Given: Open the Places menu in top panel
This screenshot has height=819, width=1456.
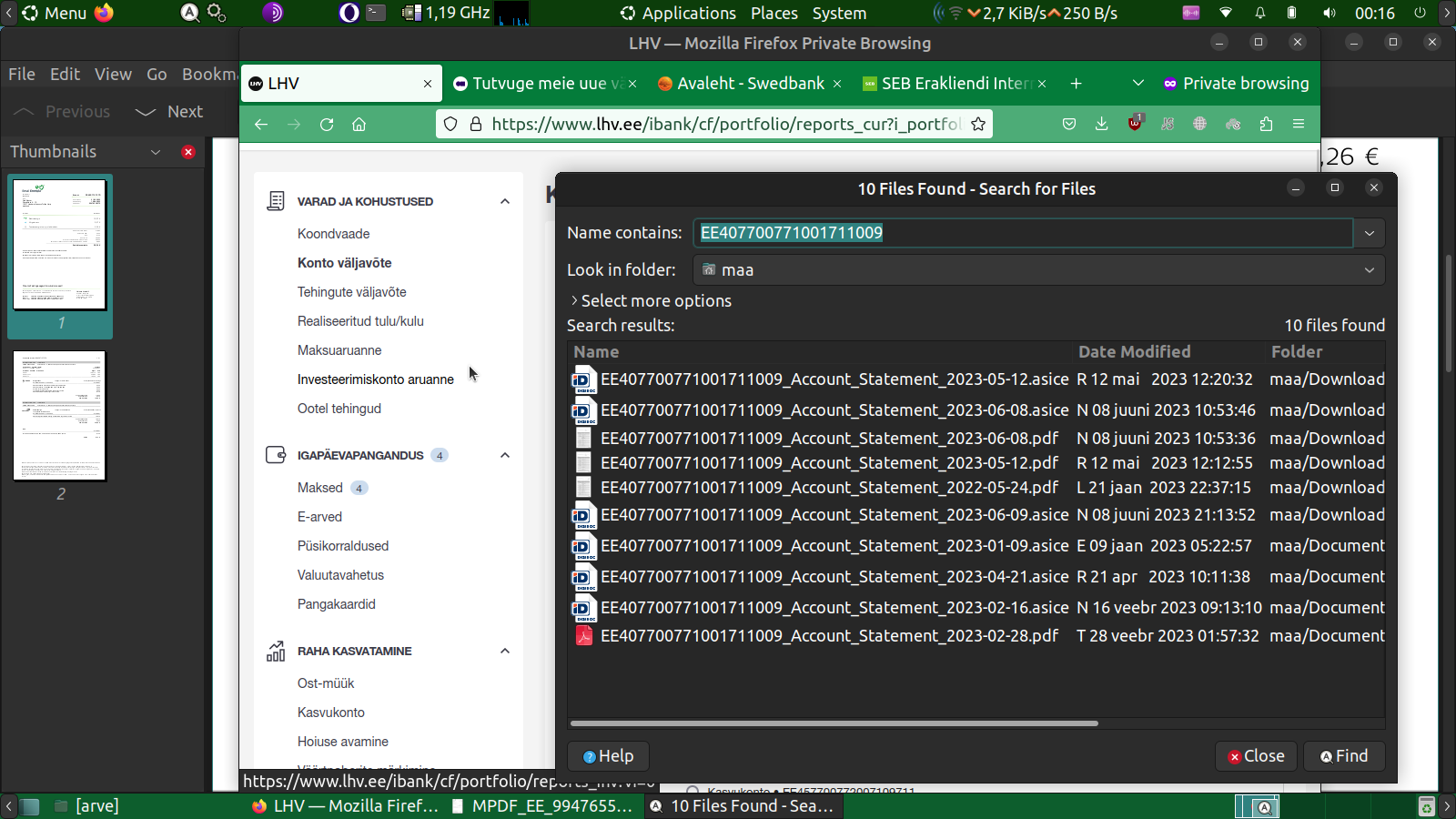Looking at the screenshot, I should click(773, 14).
